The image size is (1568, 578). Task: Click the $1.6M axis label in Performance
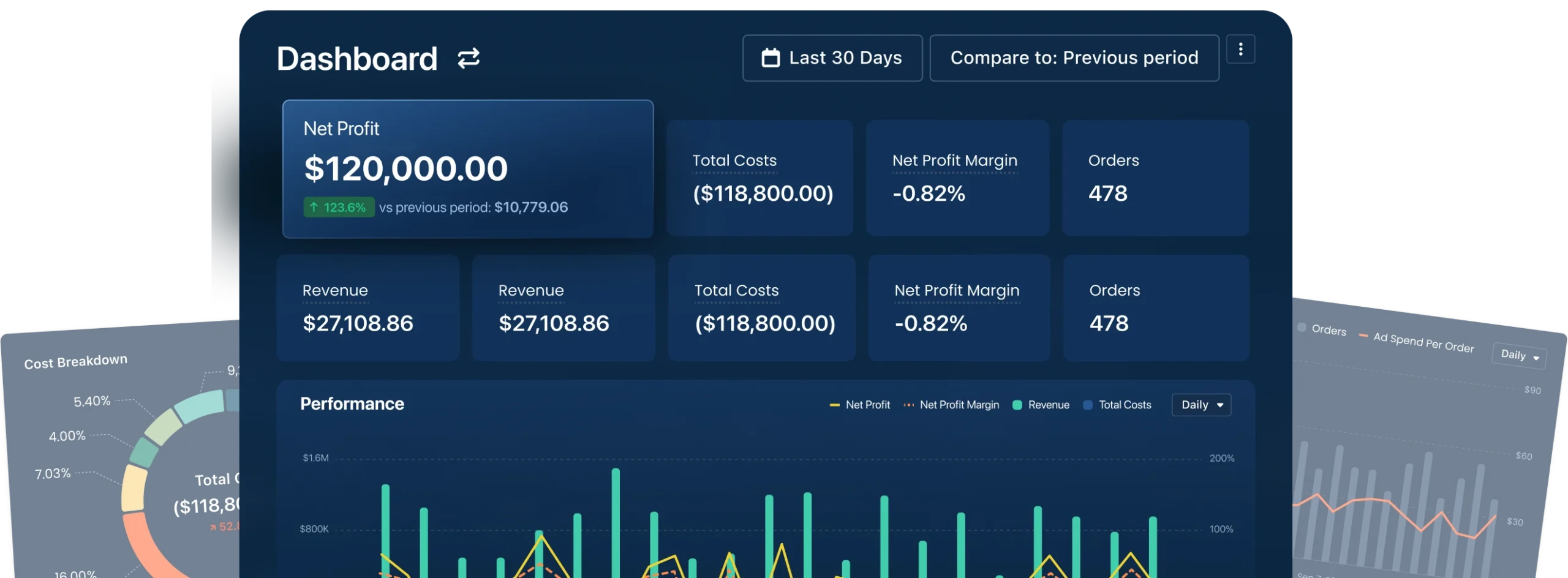click(315, 458)
